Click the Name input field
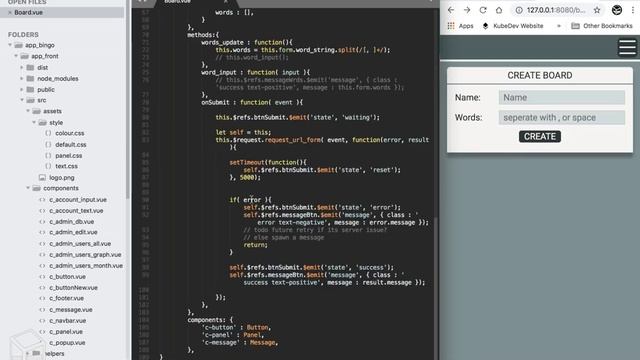640x360 pixels. [562, 98]
